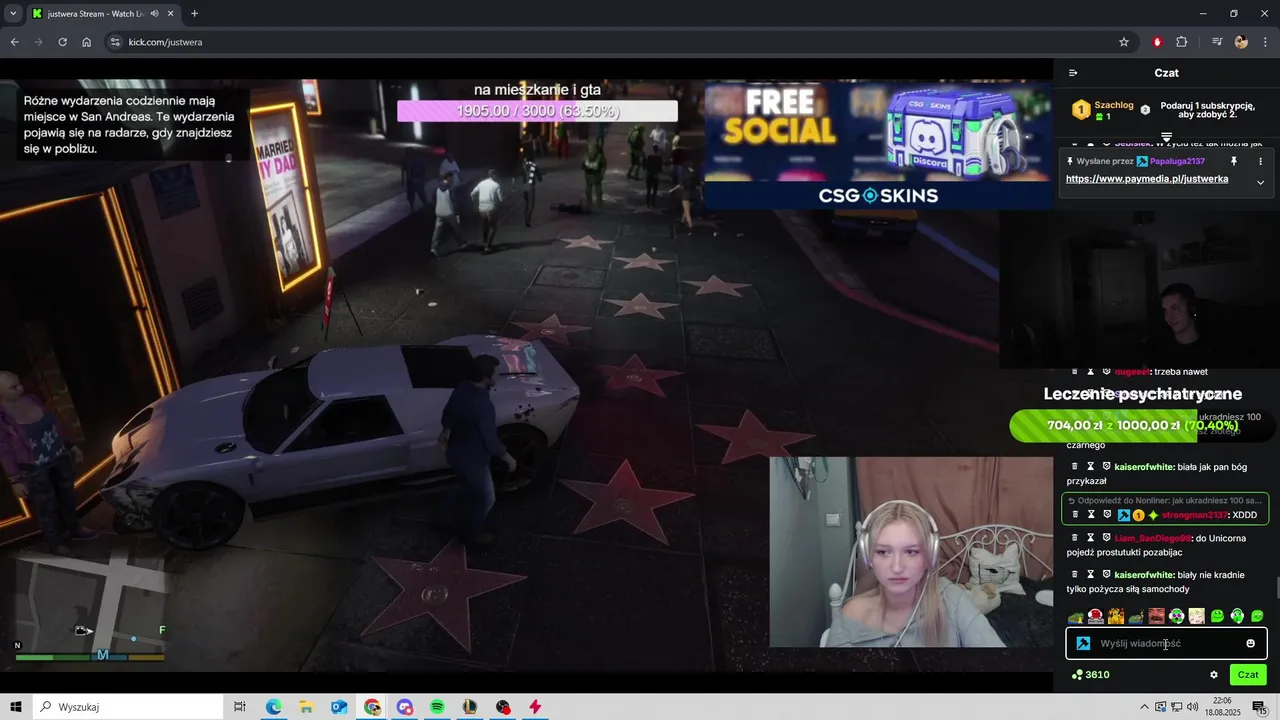This screenshot has width=1280, height=720.
Task: Open the Windows Start menu
Action: (16, 707)
